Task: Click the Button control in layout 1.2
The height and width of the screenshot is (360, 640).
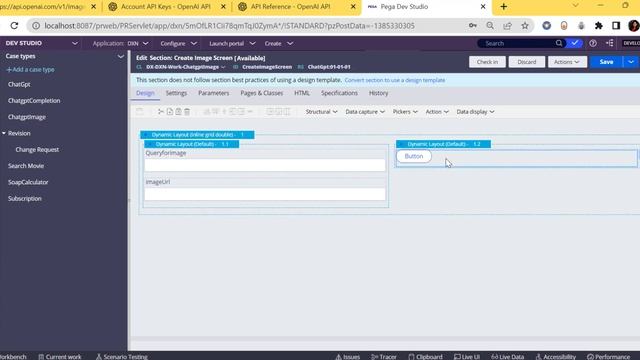Action: [414, 156]
